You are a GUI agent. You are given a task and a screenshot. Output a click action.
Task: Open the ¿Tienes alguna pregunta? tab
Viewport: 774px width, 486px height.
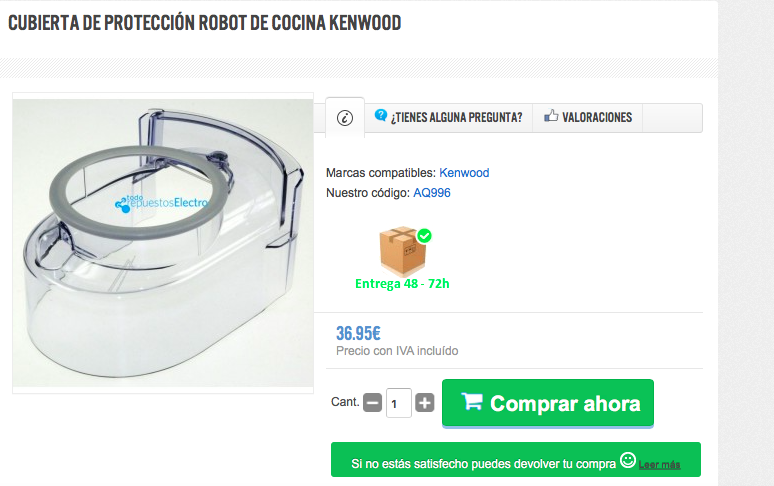point(449,117)
